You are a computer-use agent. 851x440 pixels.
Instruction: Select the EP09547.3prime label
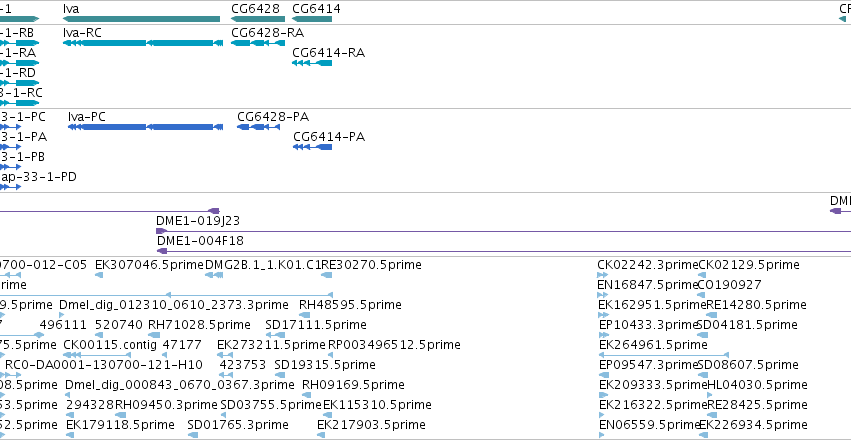[x=648, y=365]
